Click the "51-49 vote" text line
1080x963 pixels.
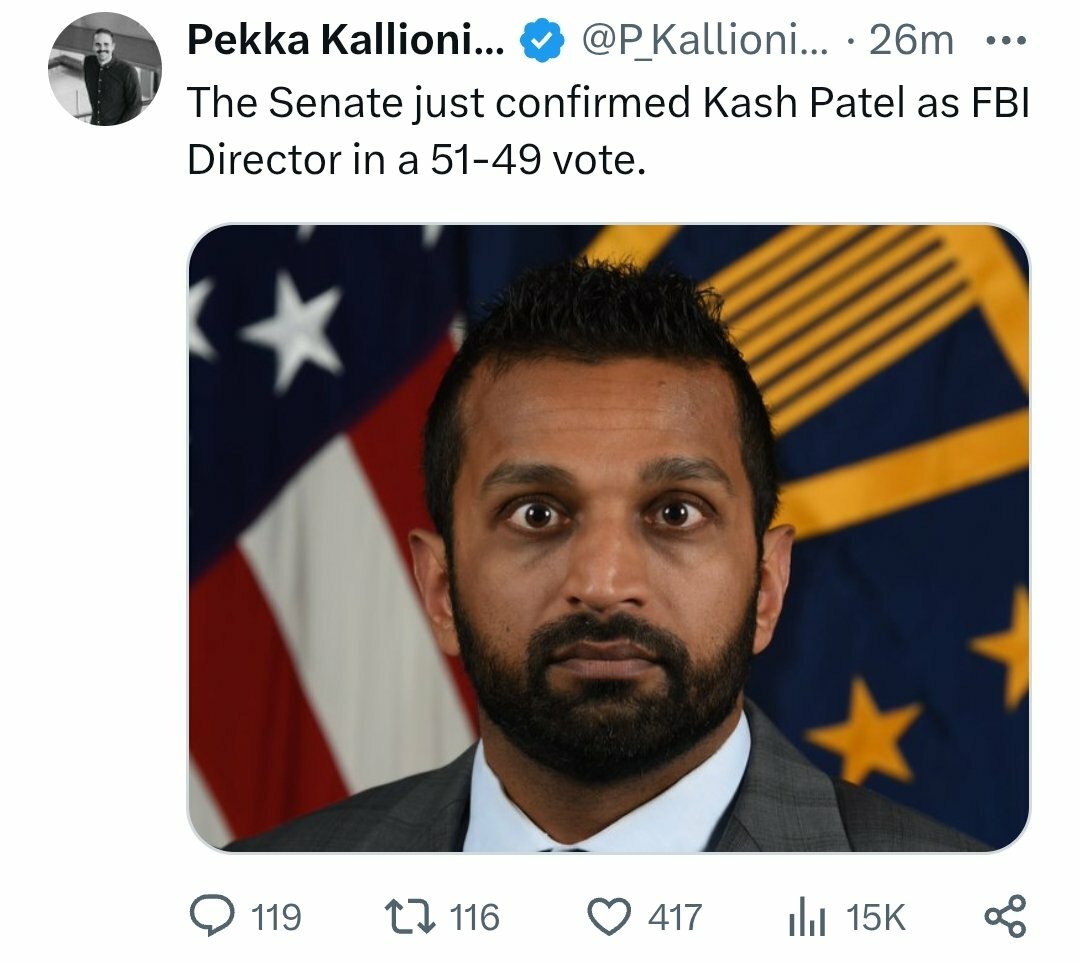click(x=538, y=160)
